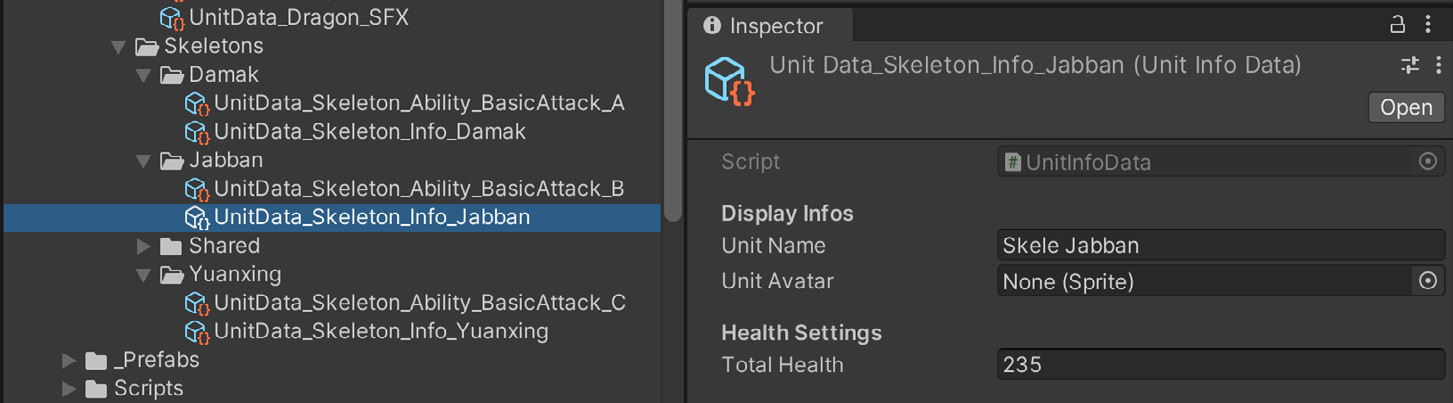
Task: Open asset header three-dot context menu
Action: [x=1438, y=66]
